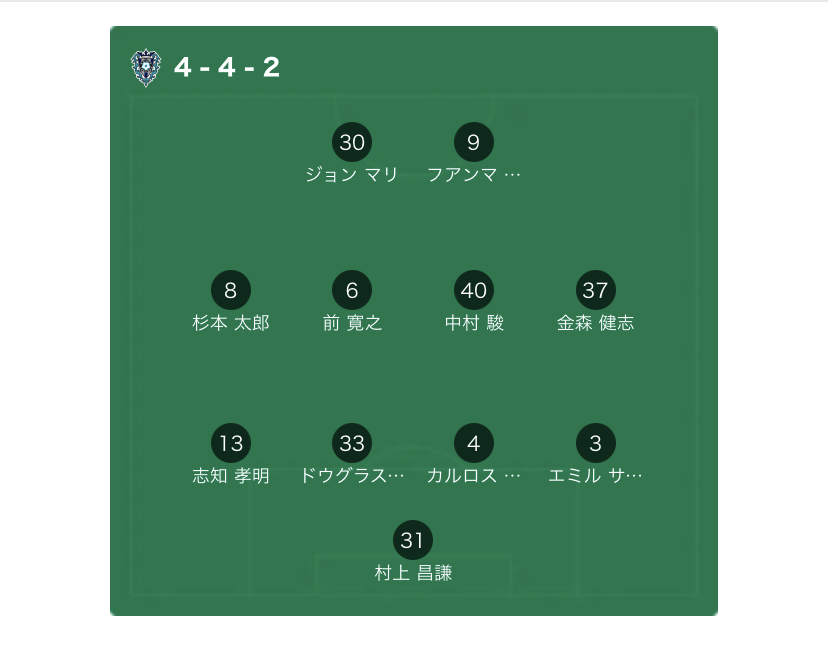Click the number 3 defender circle
Viewport: 828px width, 645px height.
[x=595, y=443]
